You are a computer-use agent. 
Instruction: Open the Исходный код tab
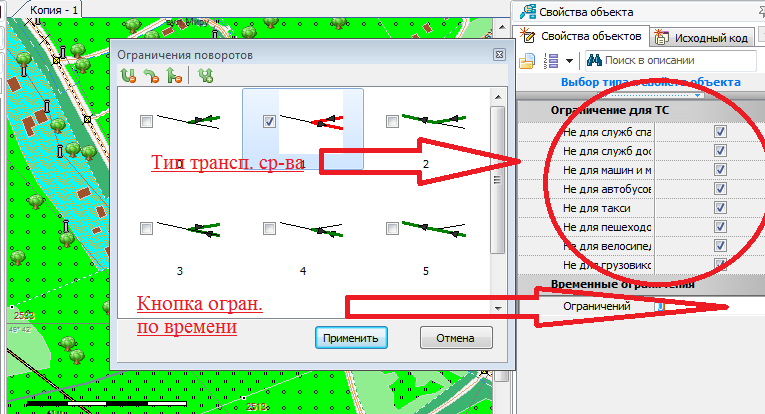702,38
